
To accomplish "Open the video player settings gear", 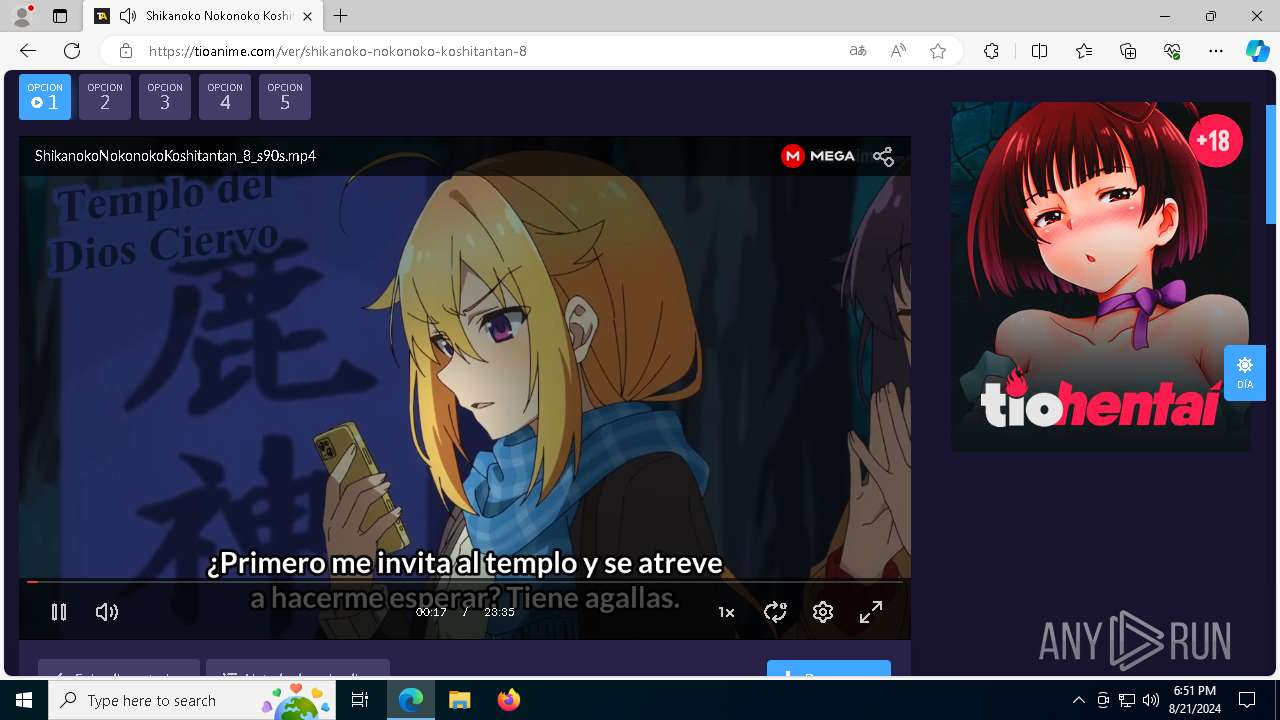I will tap(823, 612).
